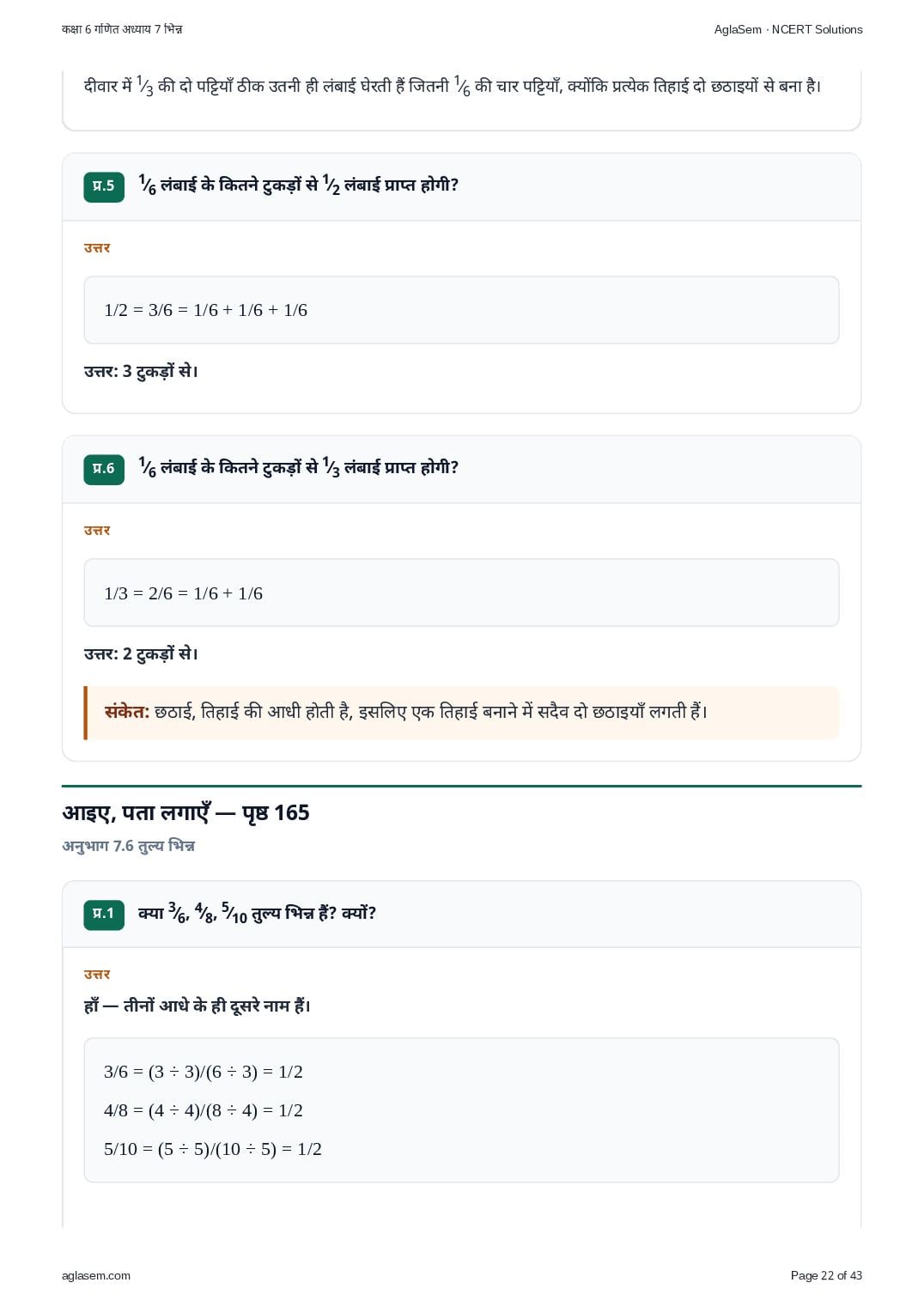924x1307 pixels.
Task: Click the कक्षा 6 गणित अध्याय 7 header
Action: point(122,29)
